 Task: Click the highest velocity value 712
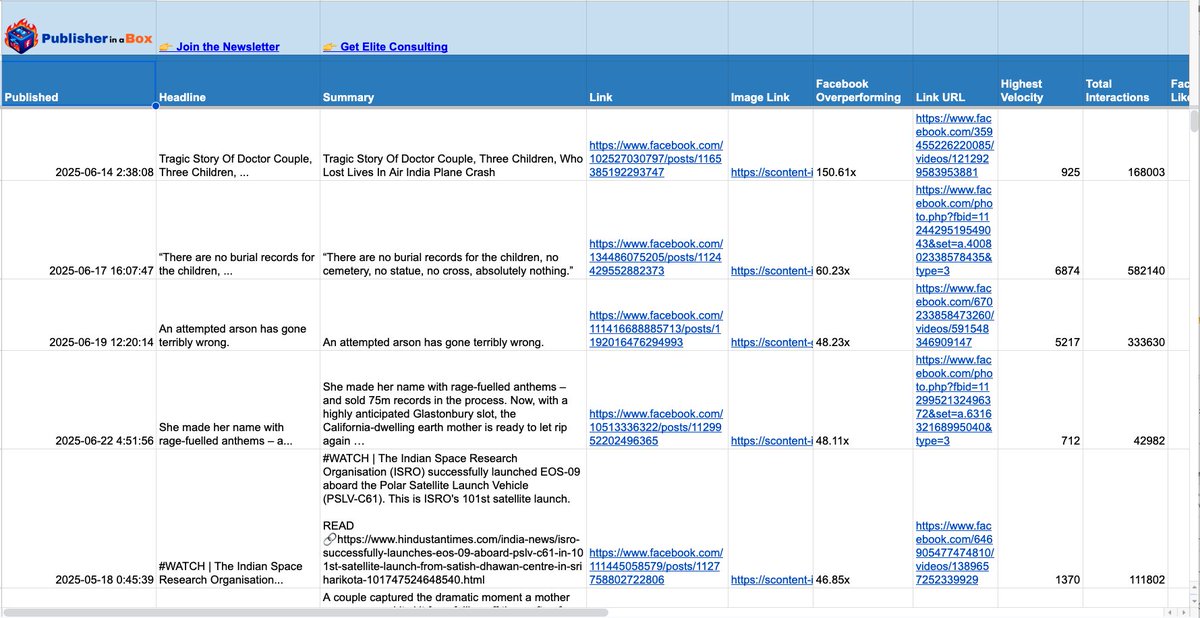pyautogui.click(x=1070, y=441)
